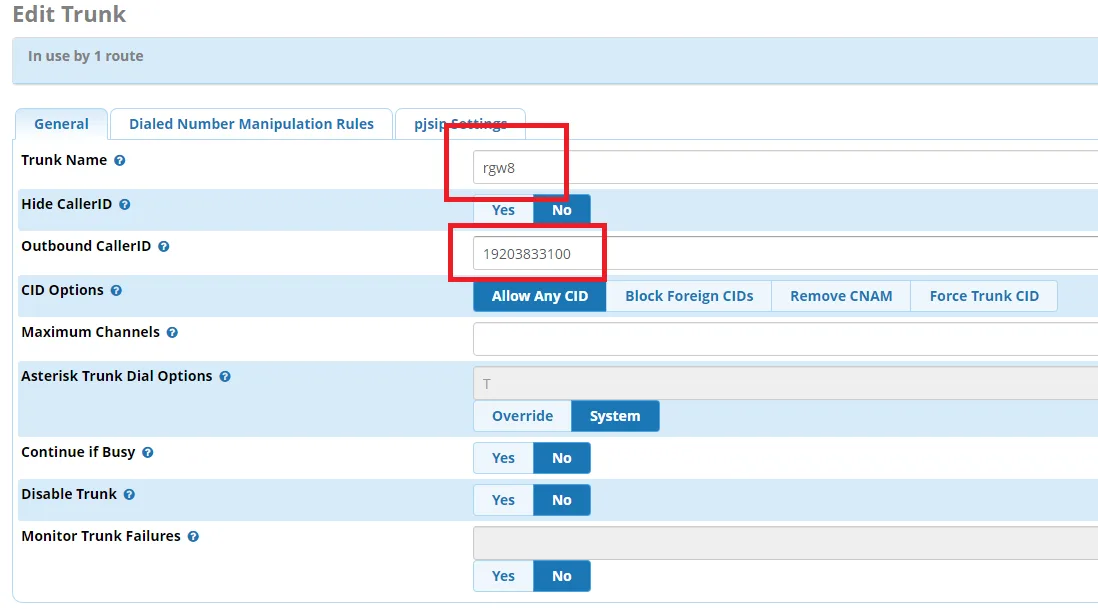Choose System for Asterisk Trunk Dial Options
Image resolution: width=1098 pixels, height=614 pixels.
[615, 416]
